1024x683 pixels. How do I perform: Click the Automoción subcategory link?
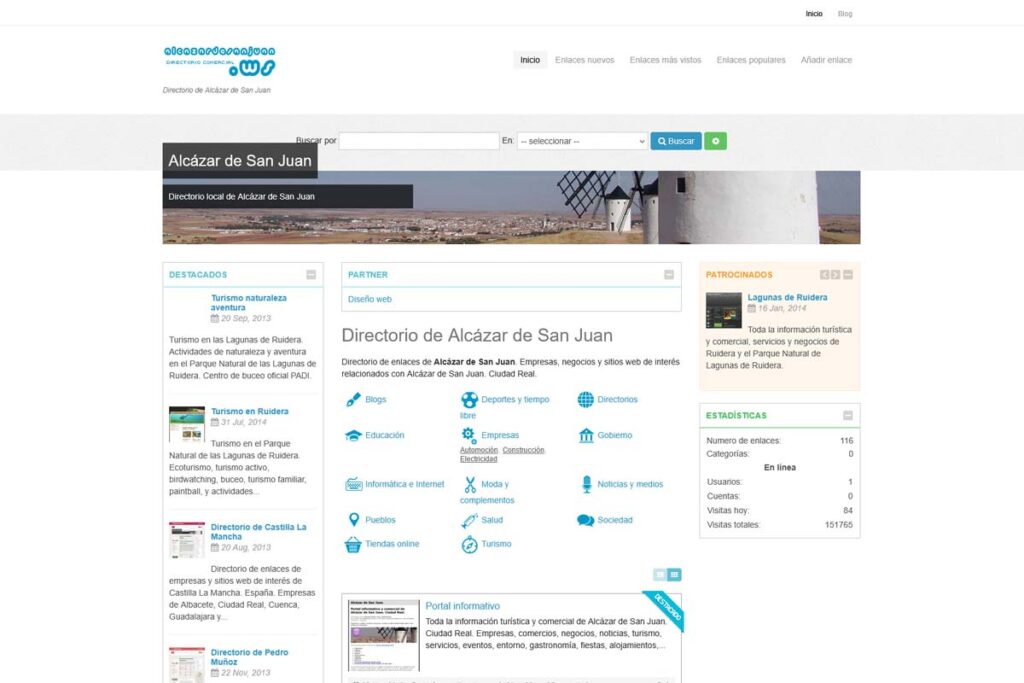click(x=479, y=450)
